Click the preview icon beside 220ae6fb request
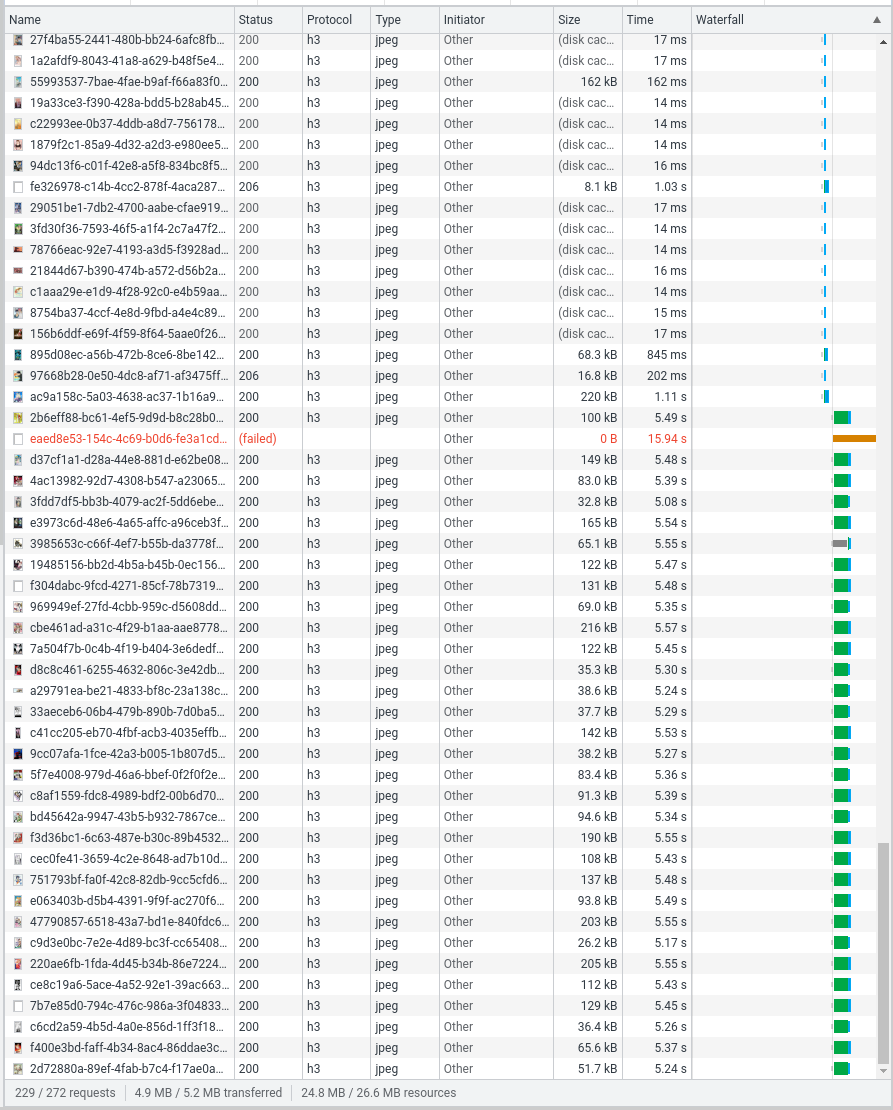 coord(17,964)
